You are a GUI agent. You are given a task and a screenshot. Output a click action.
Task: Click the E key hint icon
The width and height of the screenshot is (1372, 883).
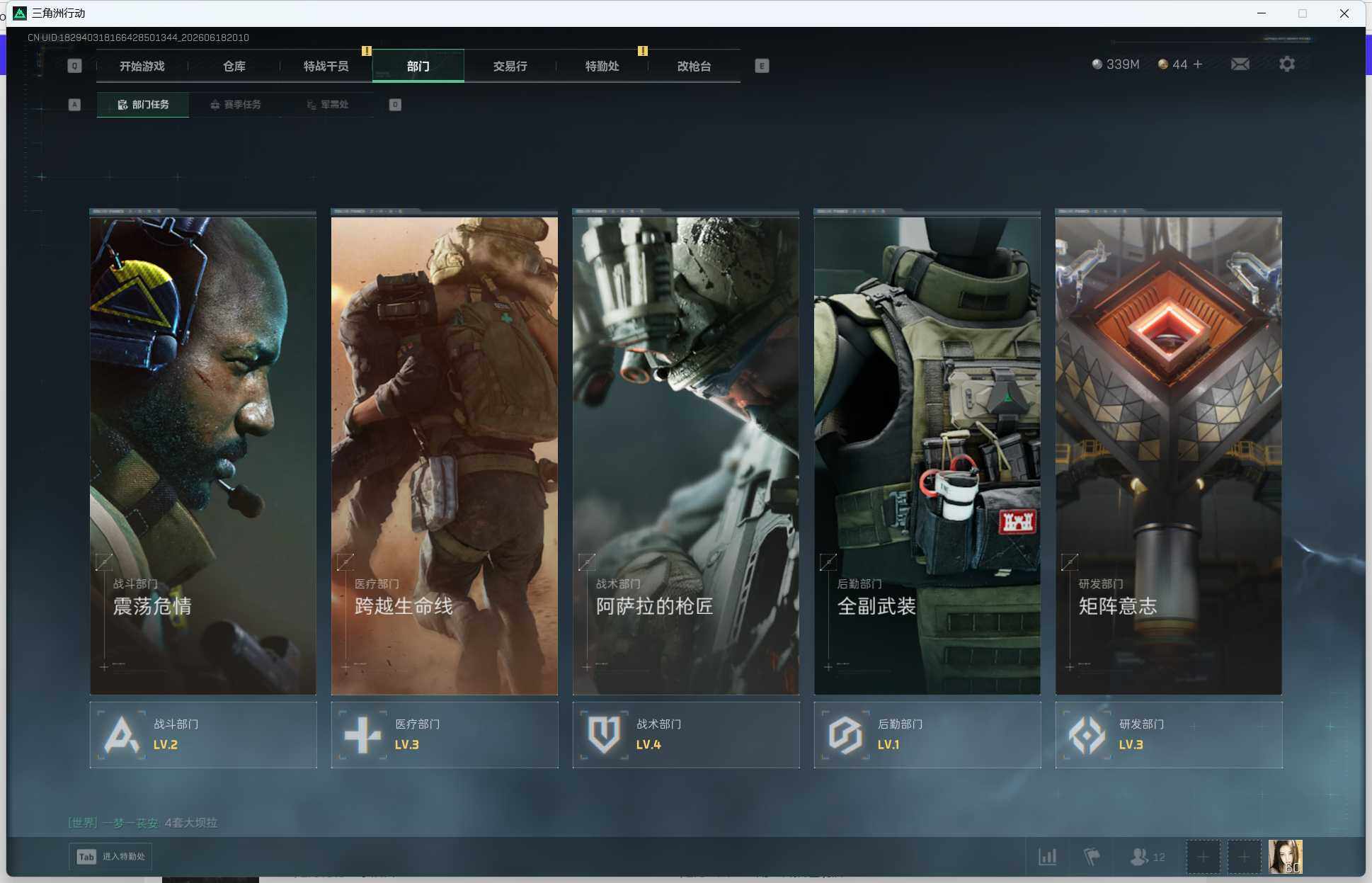762,66
